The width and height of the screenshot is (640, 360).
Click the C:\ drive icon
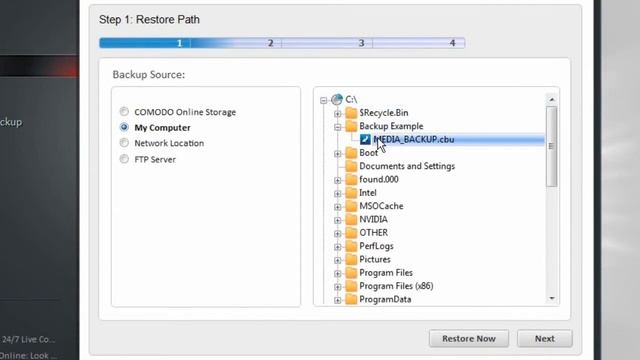pos(337,99)
